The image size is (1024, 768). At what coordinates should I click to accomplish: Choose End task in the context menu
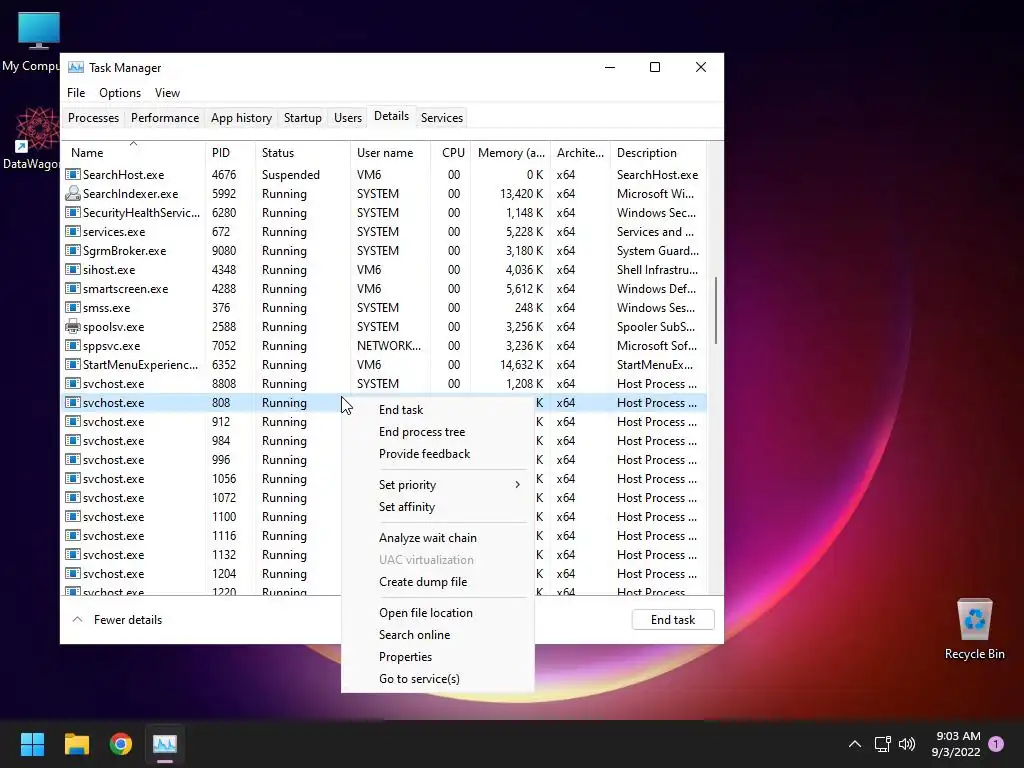(438, 409)
